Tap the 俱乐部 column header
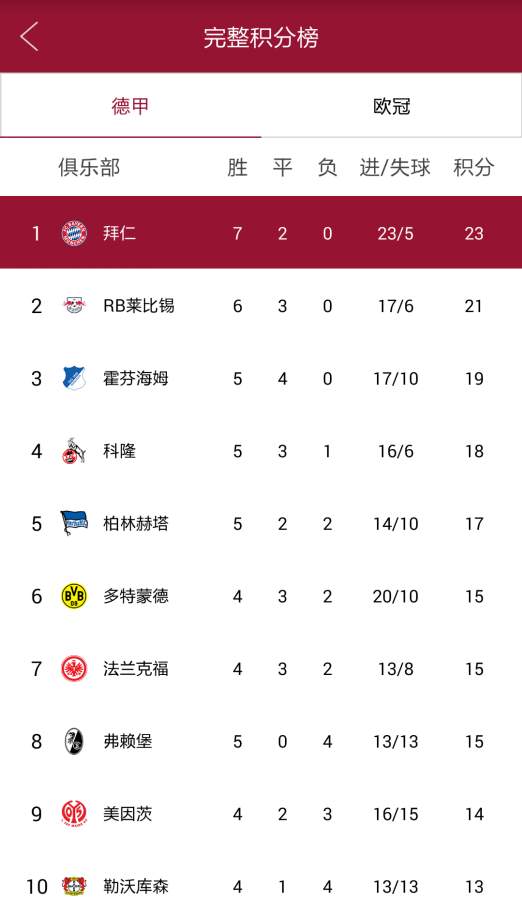522x900 pixels. pyautogui.click(x=89, y=167)
